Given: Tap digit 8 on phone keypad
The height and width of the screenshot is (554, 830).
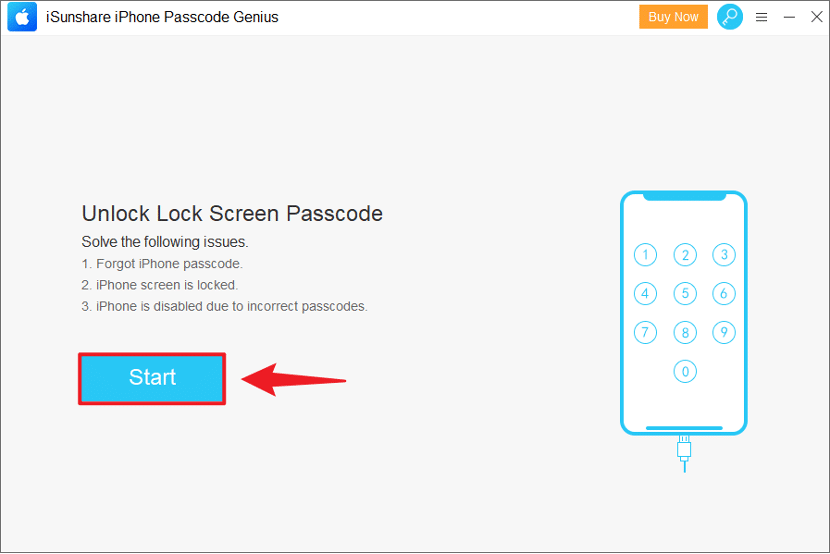Looking at the screenshot, I should click(x=685, y=332).
